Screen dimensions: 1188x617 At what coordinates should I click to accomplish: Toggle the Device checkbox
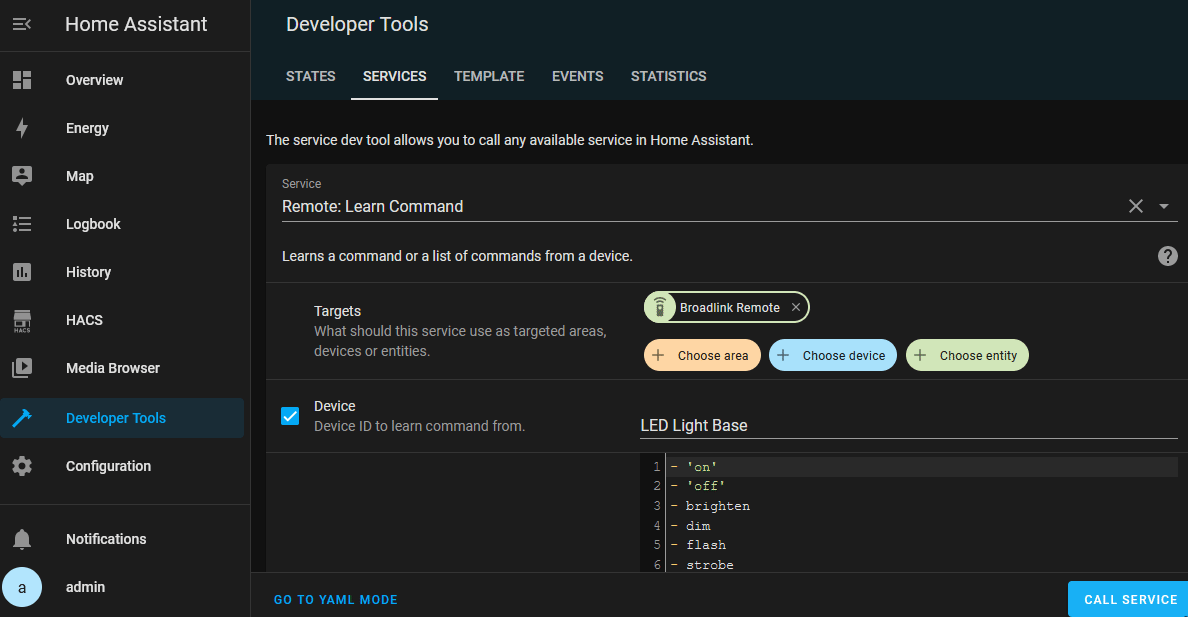[290, 415]
